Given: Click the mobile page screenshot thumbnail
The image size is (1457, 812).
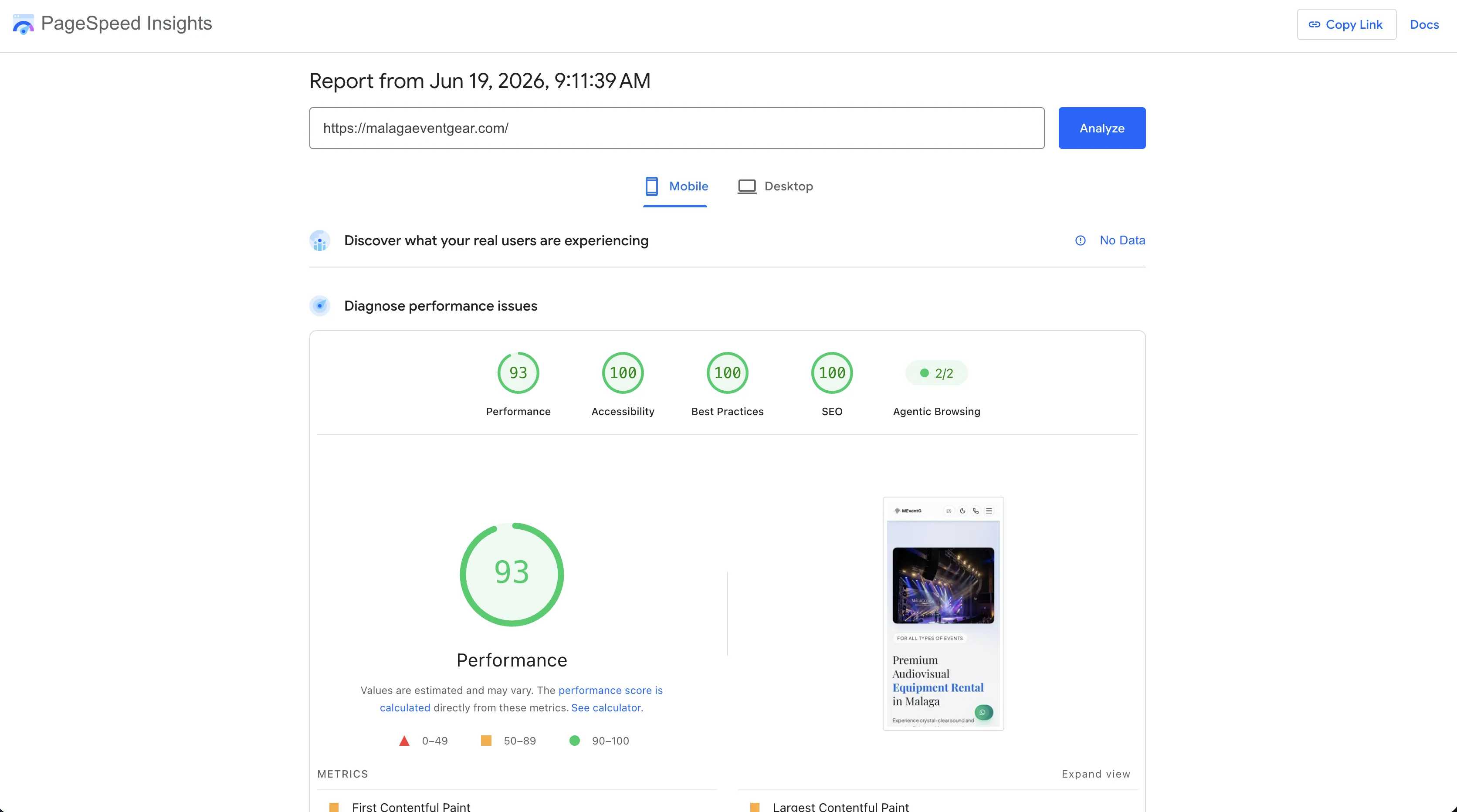Looking at the screenshot, I should [943, 613].
